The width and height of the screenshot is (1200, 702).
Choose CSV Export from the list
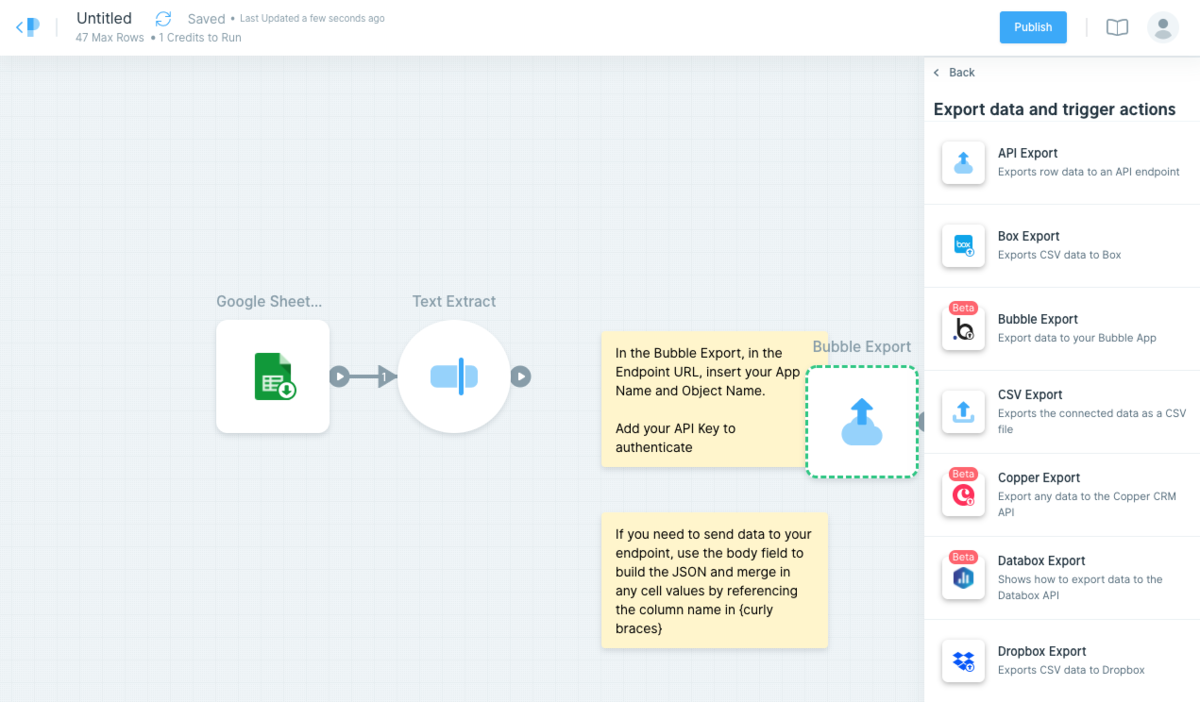tap(1062, 411)
